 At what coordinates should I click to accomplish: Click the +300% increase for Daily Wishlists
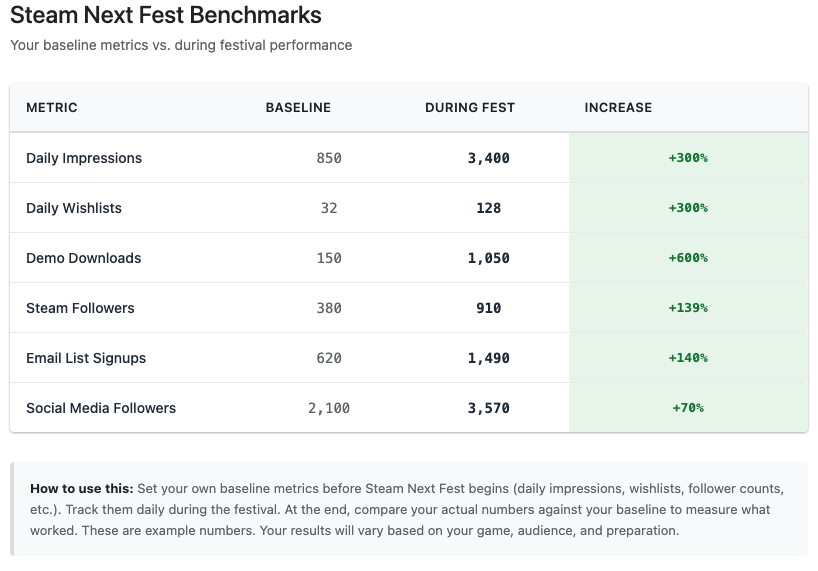[x=688, y=208]
